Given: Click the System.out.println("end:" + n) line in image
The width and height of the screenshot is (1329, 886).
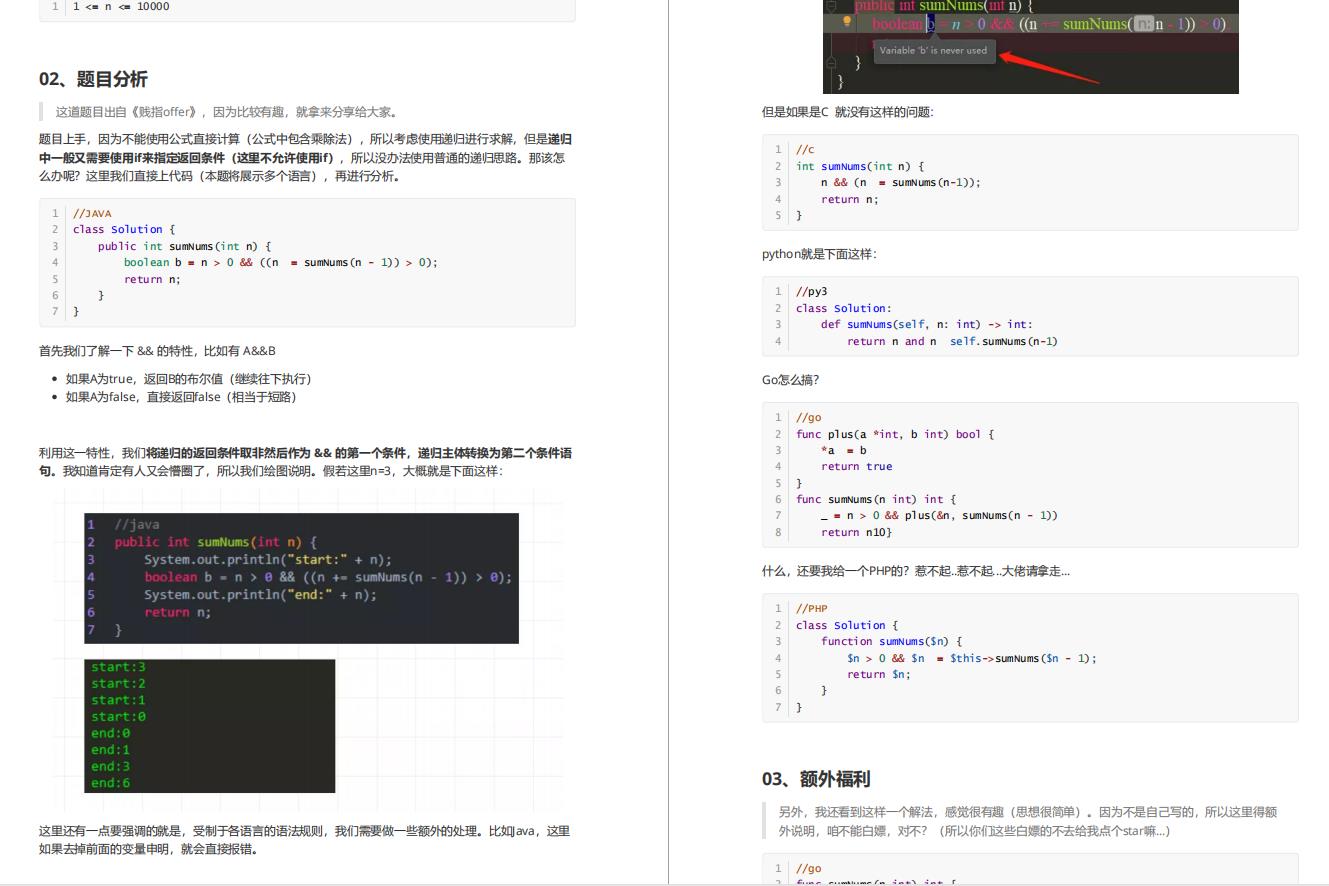Looking at the screenshot, I should coord(260,594).
